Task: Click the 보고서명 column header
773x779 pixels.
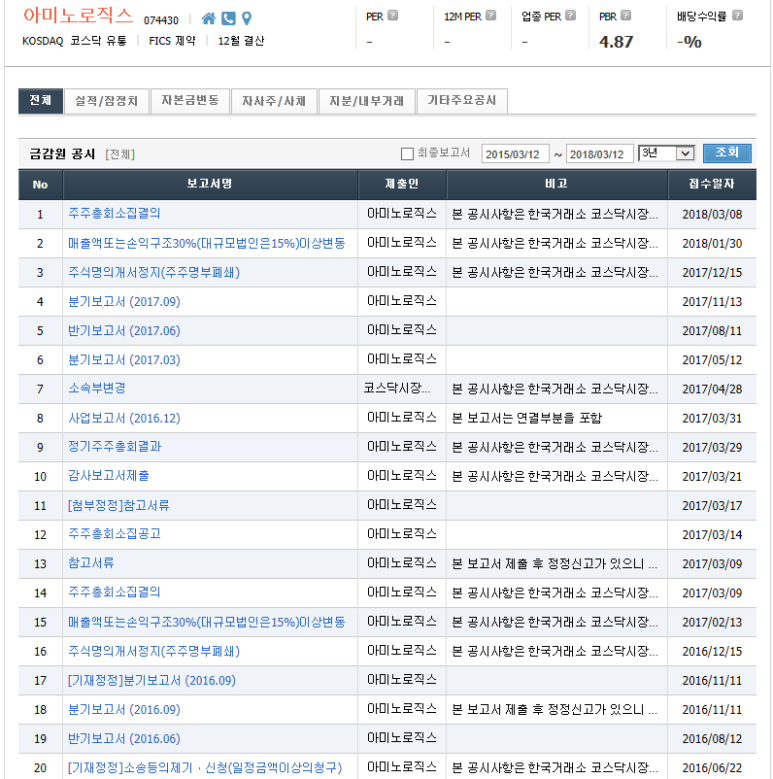Action: [x=210, y=184]
